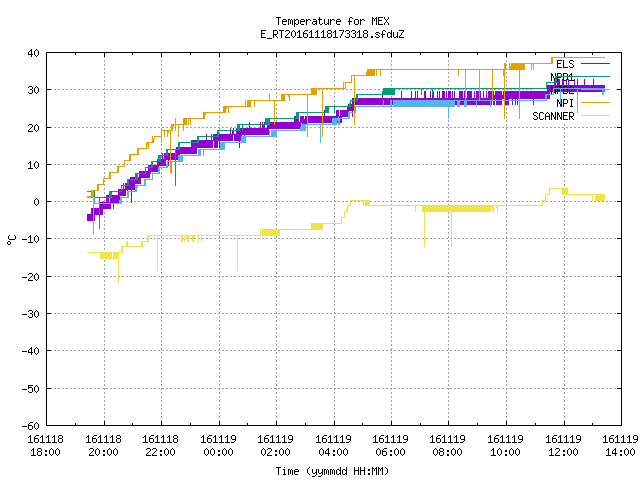Click the y-axis tick label 0
The height and width of the screenshot is (480, 640).
(x=36, y=202)
